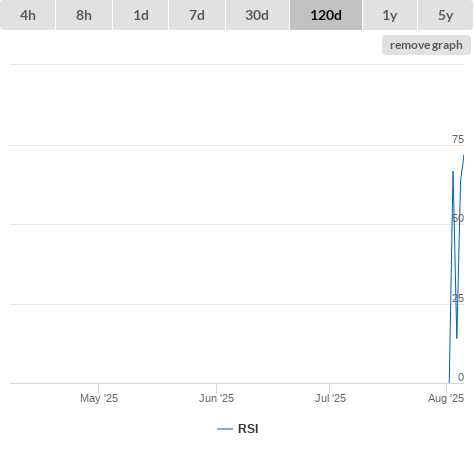Click the 0 y-axis value label
This screenshot has width=474, height=455.
point(461,377)
